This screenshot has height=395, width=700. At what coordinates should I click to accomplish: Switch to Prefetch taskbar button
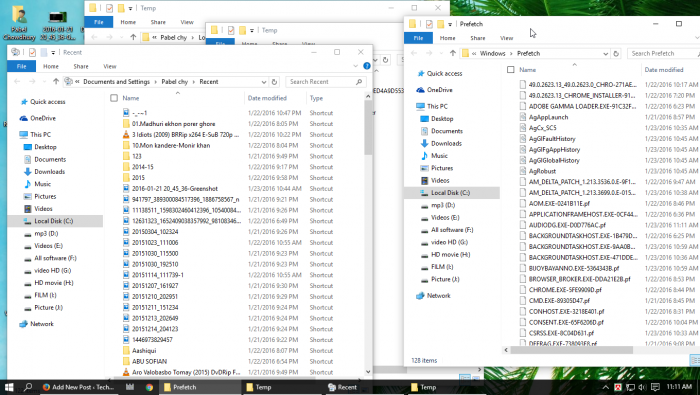point(200,387)
